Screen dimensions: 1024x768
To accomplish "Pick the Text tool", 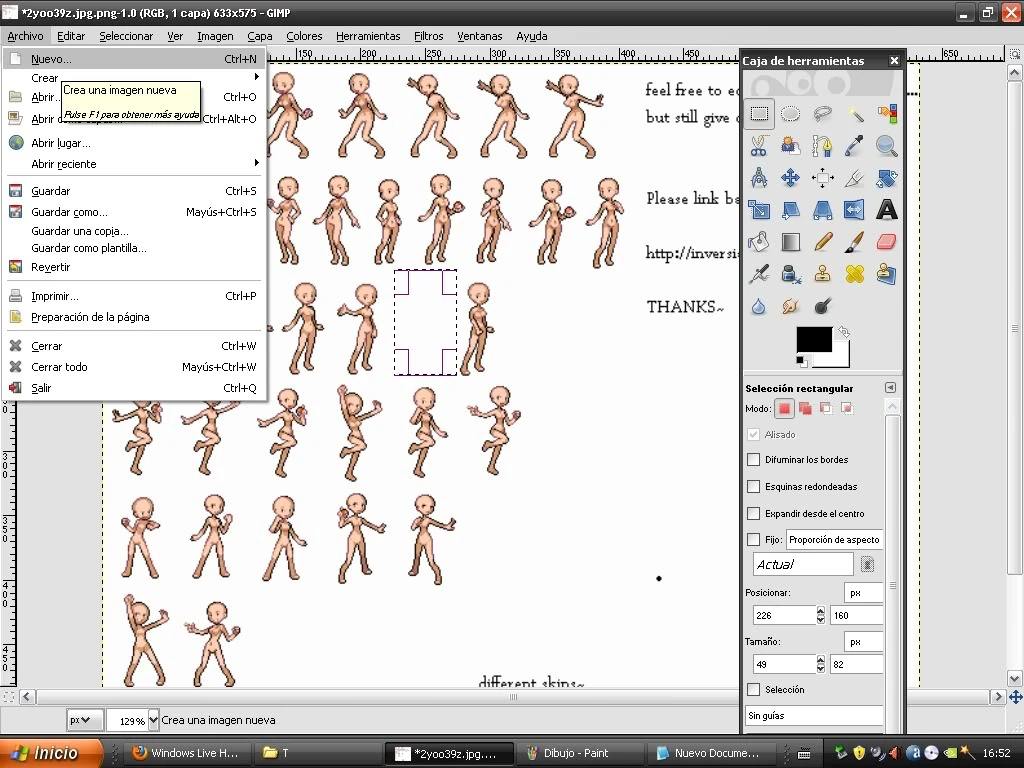I will 886,210.
